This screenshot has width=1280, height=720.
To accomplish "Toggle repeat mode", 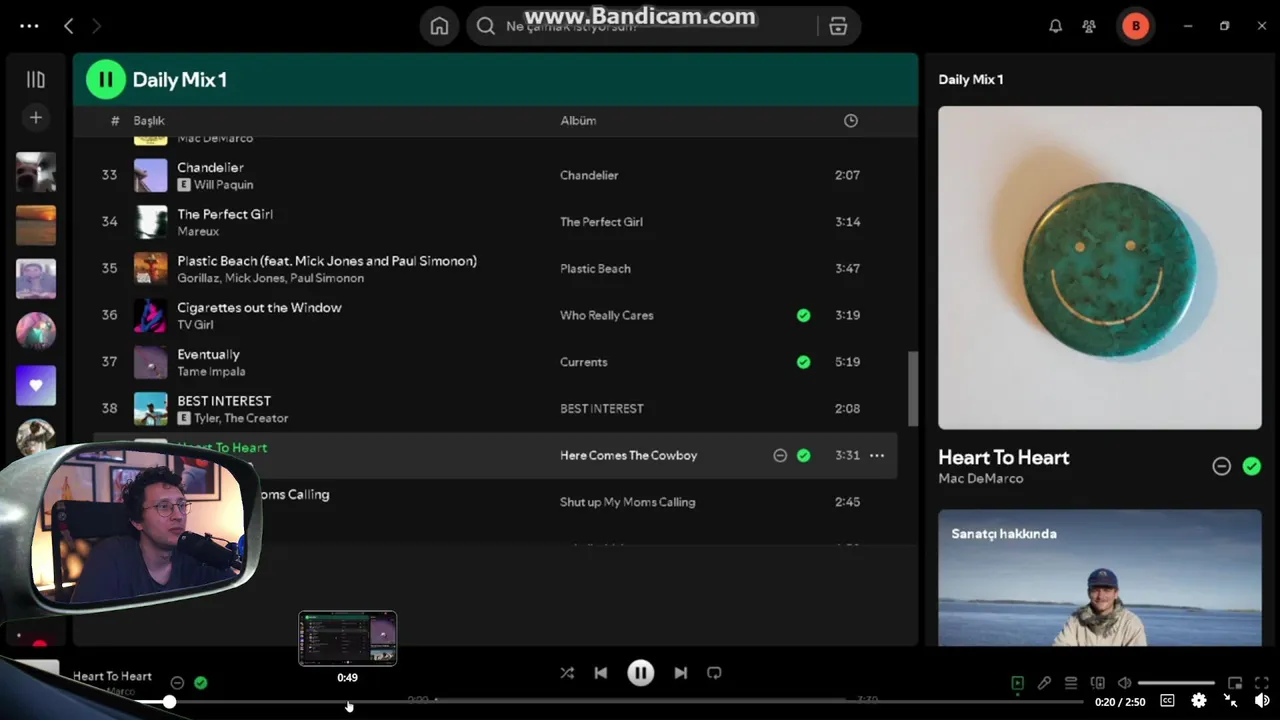I will point(714,673).
